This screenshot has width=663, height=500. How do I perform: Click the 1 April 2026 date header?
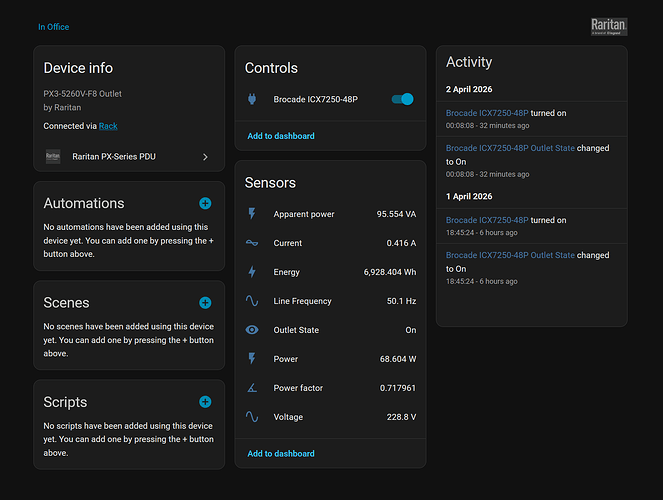click(x=469, y=197)
